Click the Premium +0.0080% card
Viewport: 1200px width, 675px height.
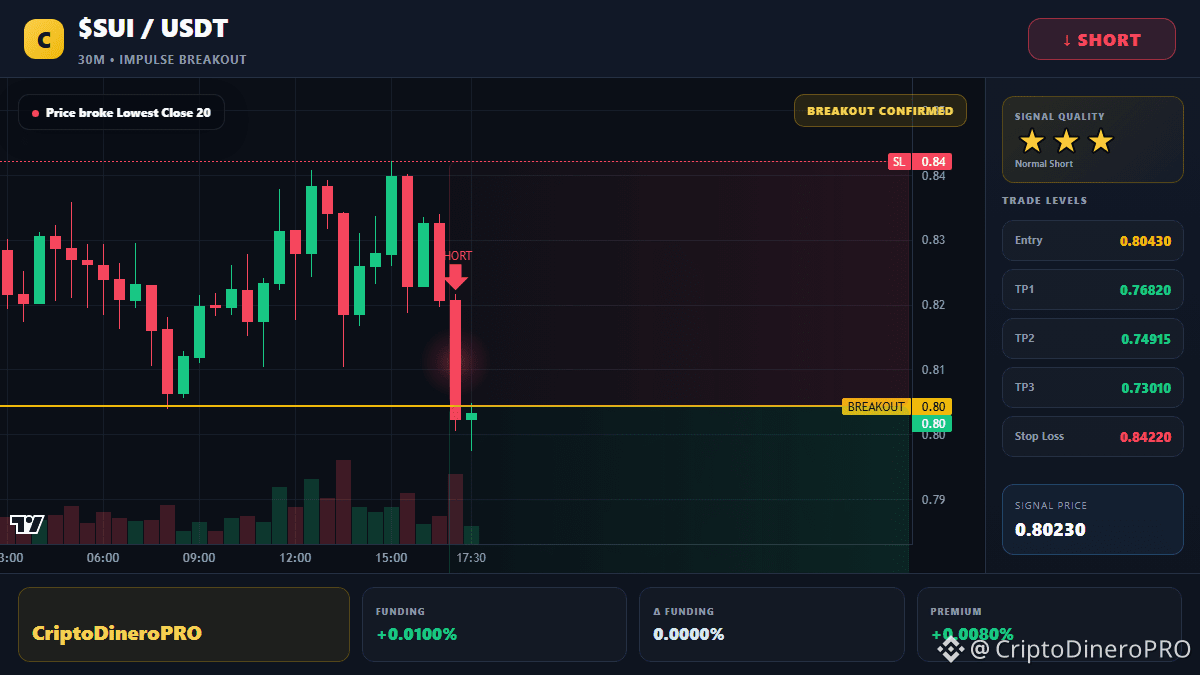click(1049, 624)
